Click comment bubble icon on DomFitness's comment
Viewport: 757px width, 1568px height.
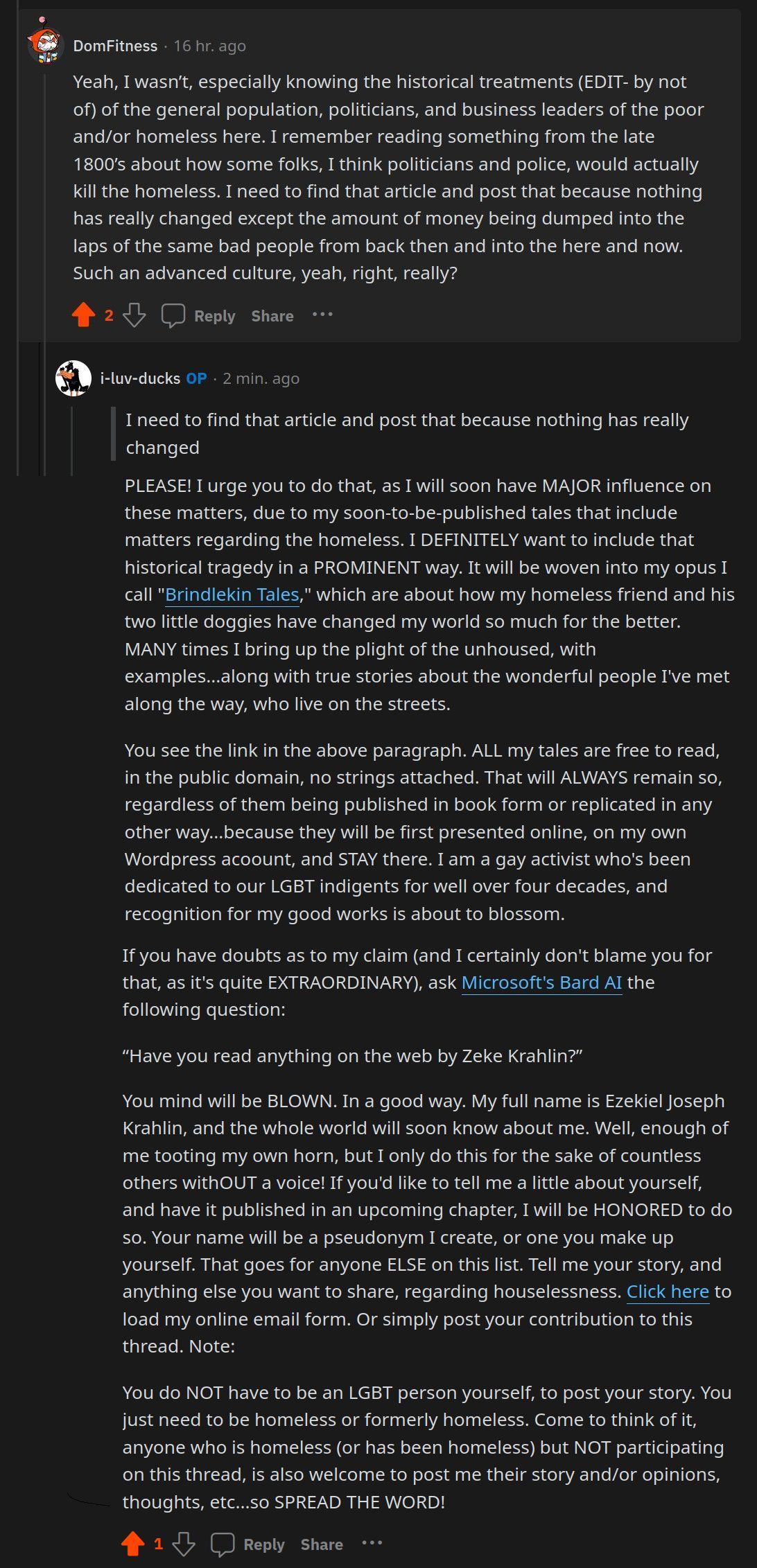[173, 315]
